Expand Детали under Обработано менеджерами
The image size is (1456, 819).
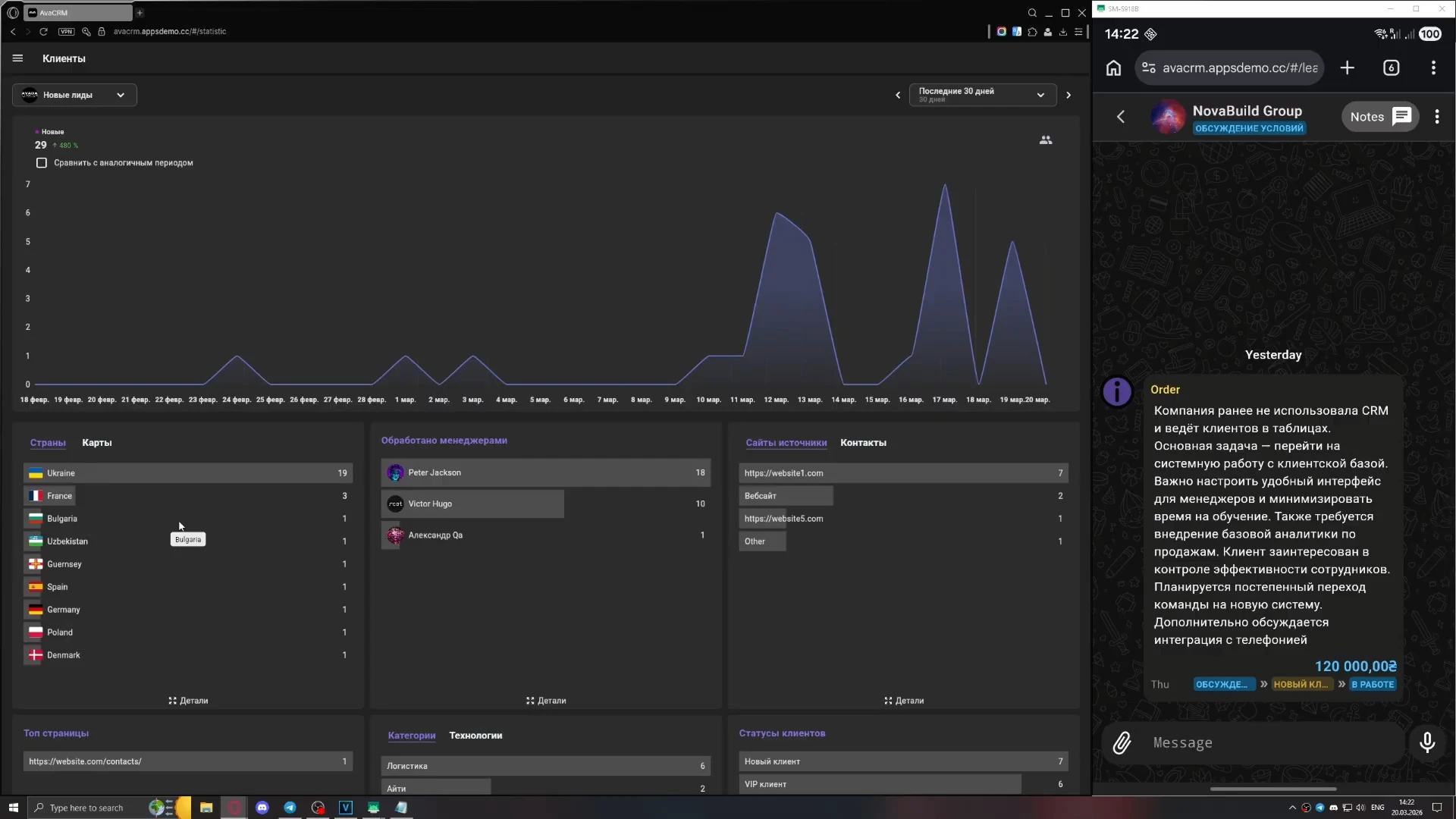click(546, 701)
